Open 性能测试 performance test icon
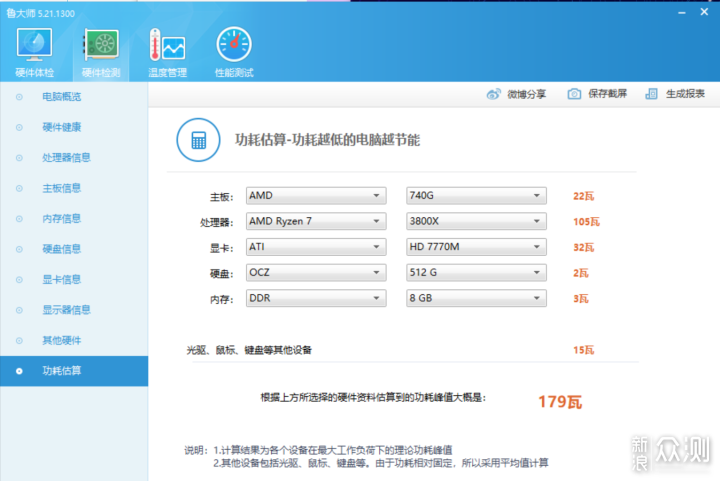The height and width of the screenshot is (481, 720). (234, 45)
